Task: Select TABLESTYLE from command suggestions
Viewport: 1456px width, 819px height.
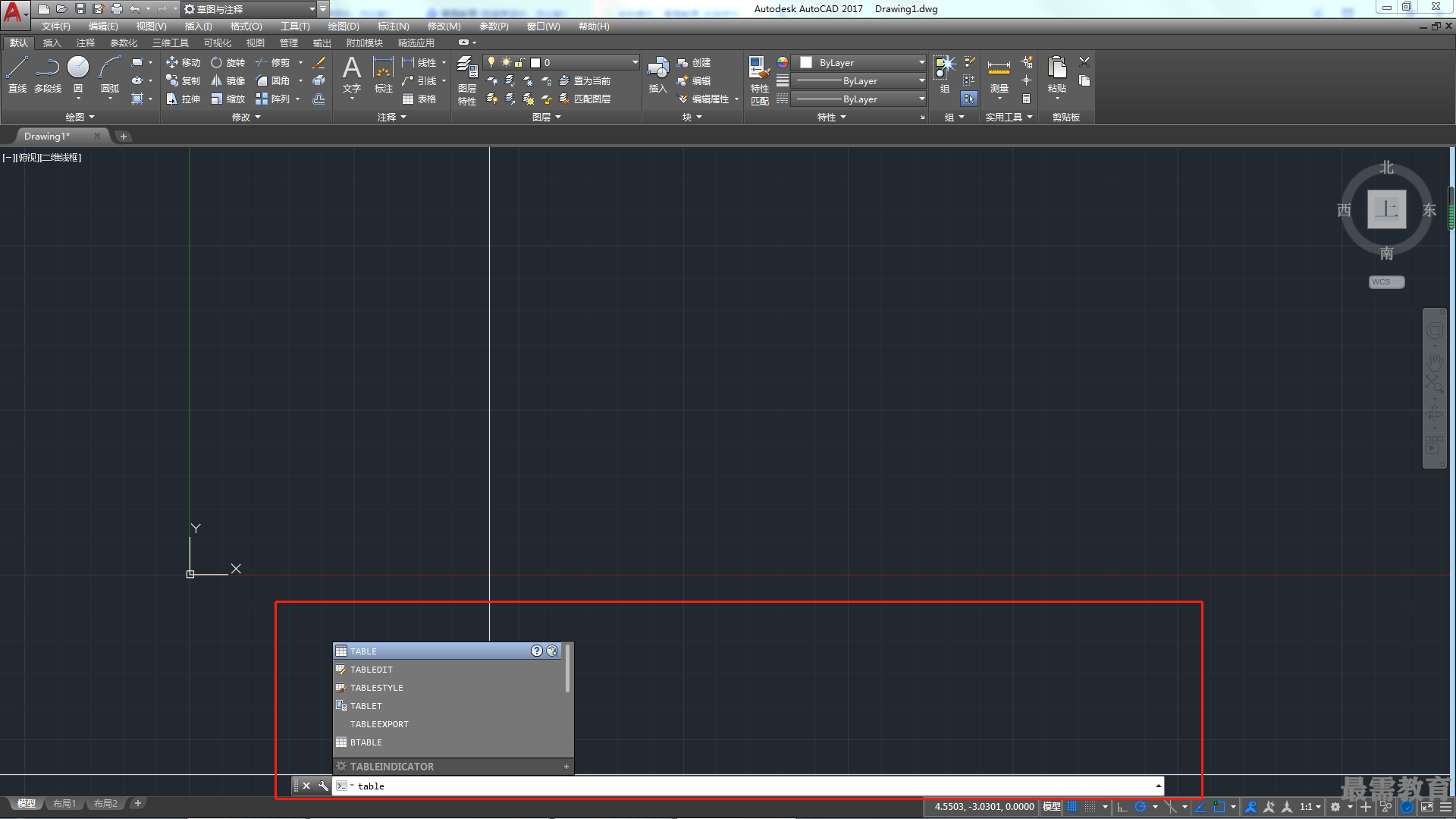Action: point(449,688)
